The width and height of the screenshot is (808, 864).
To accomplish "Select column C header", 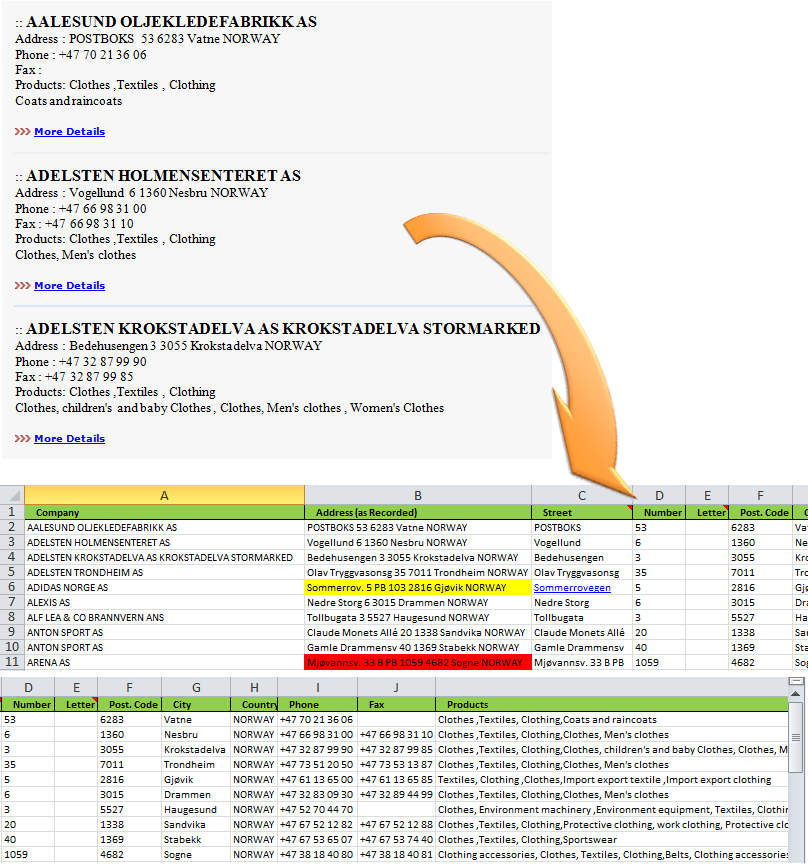I will coord(582,495).
